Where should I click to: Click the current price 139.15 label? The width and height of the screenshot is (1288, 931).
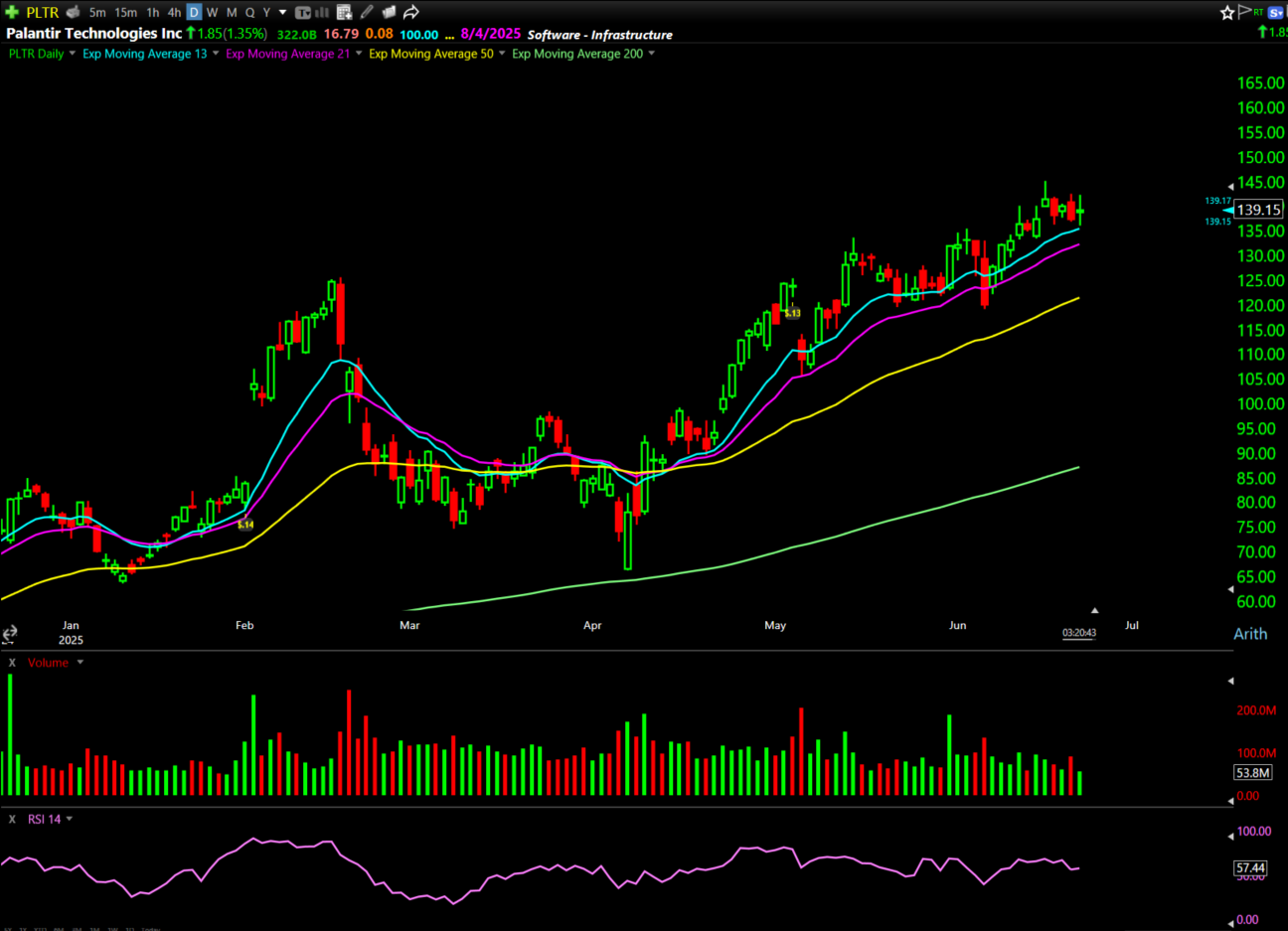1258,210
